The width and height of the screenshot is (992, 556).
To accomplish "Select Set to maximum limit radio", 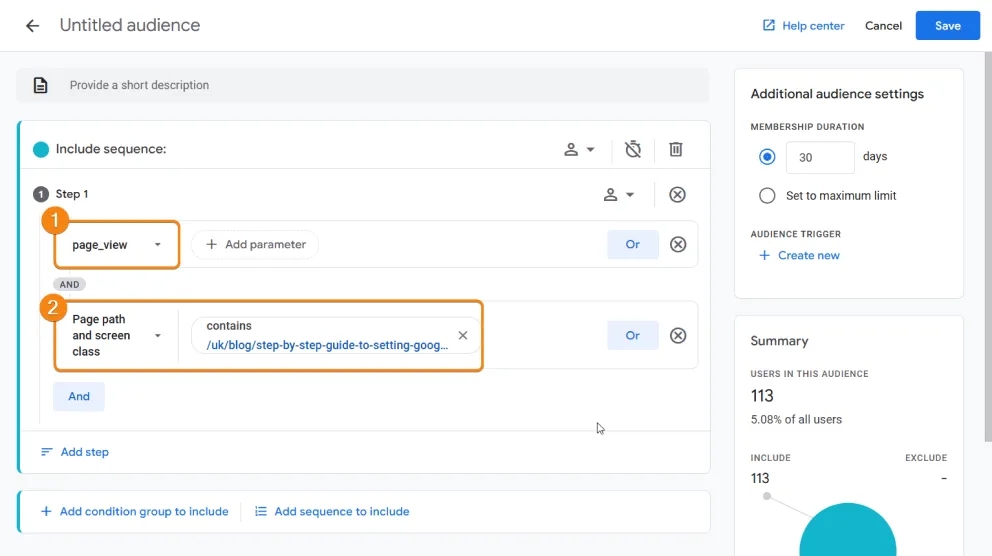I will coord(767,196).
